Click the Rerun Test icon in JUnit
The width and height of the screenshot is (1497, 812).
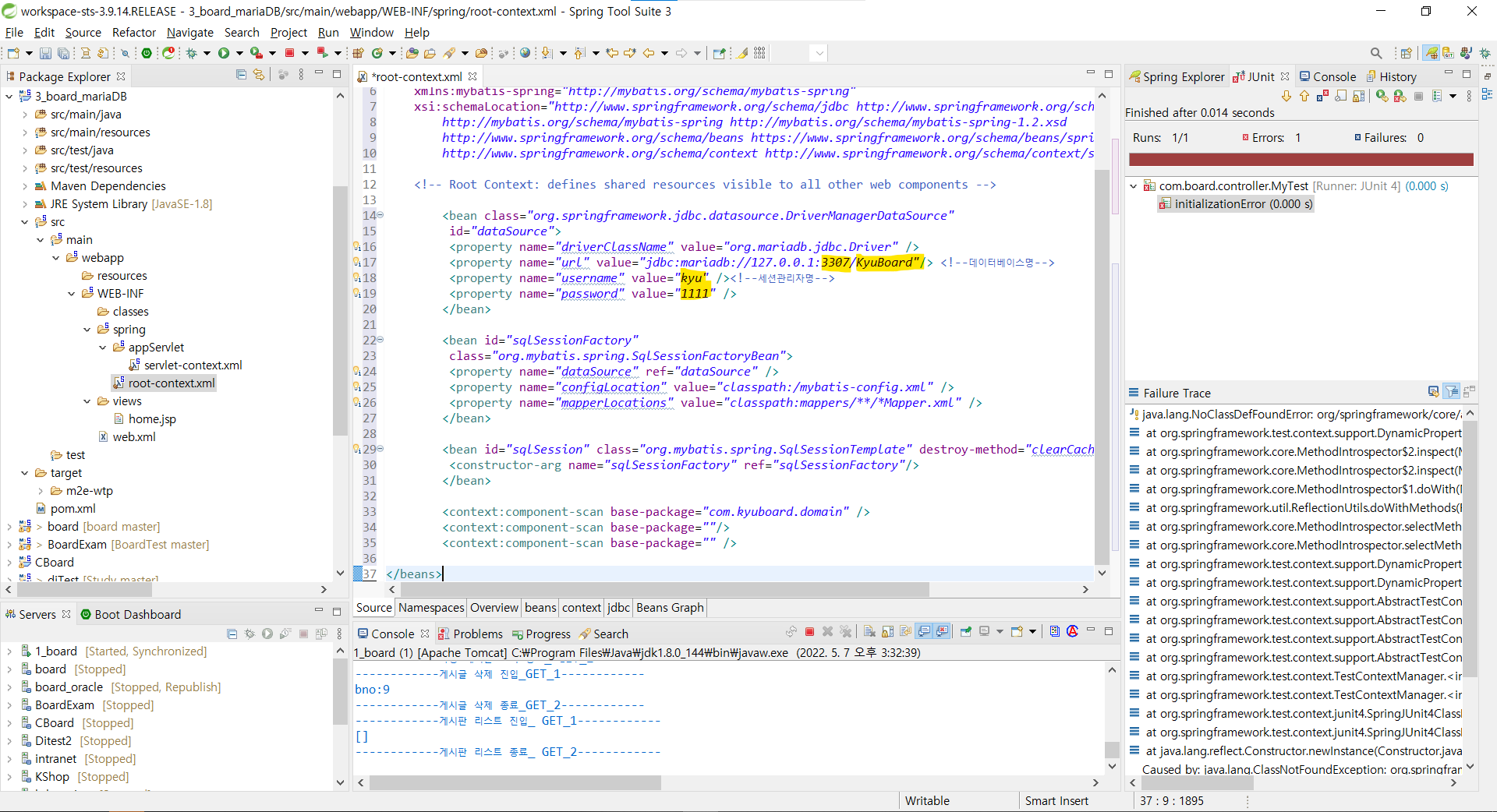[x=1382, y=96]
